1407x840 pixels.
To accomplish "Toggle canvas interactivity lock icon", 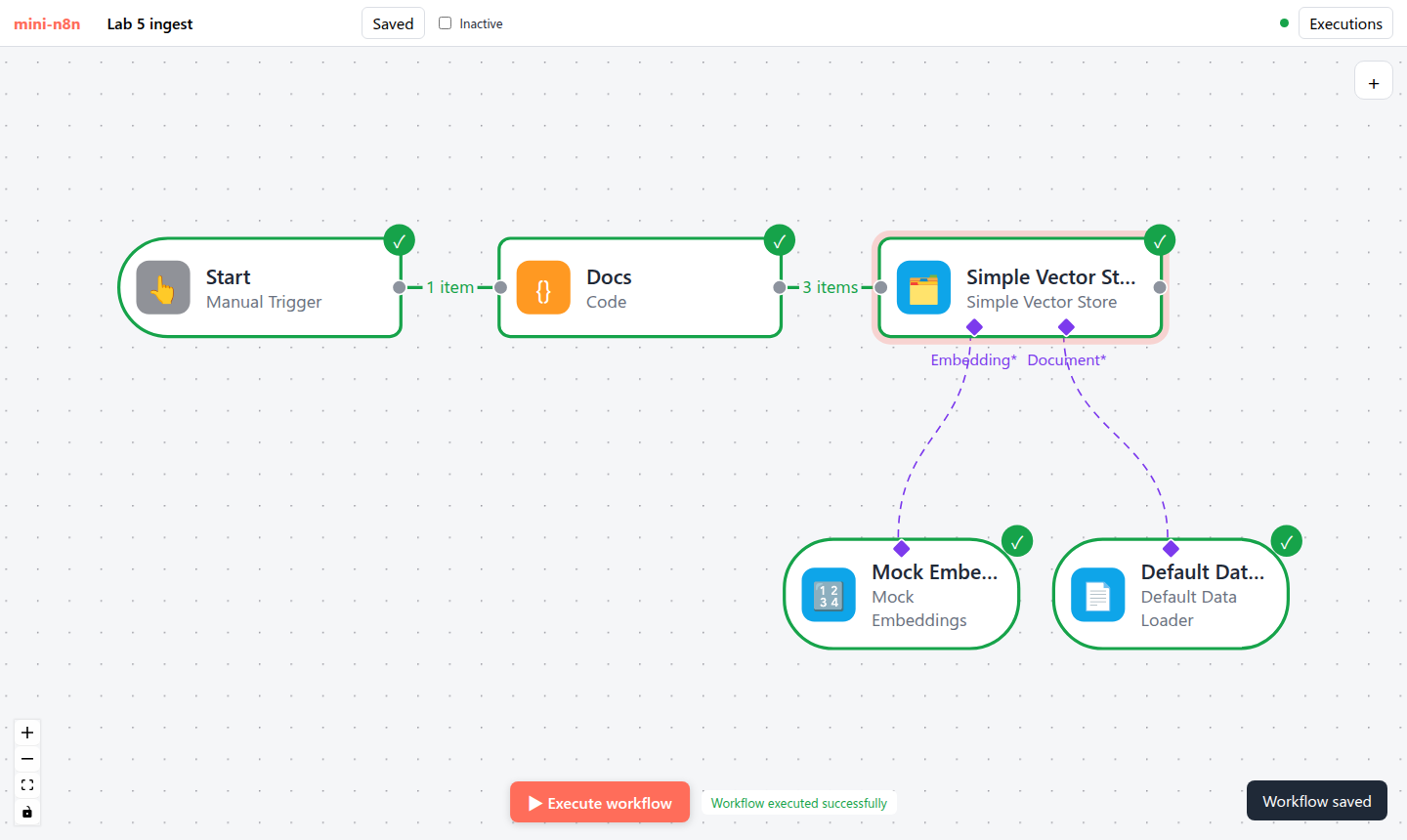I will click(27, 812).
